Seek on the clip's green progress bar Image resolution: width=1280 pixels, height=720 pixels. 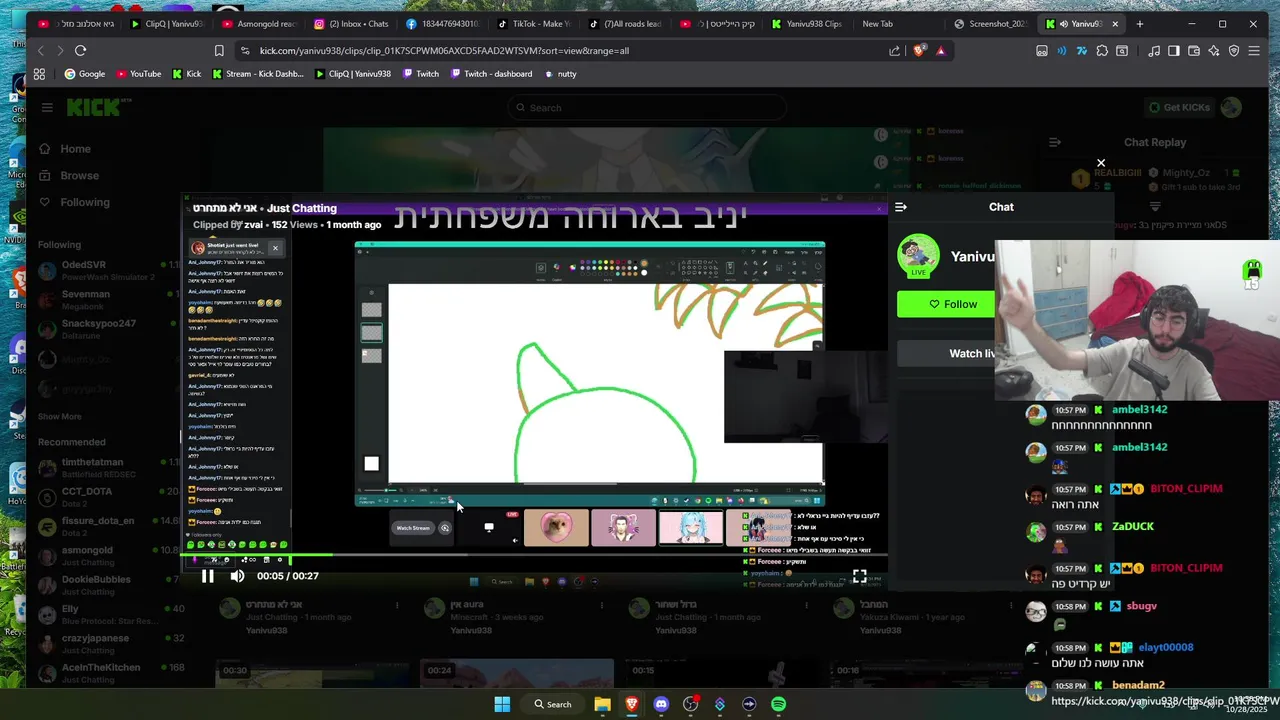(534, 557)
